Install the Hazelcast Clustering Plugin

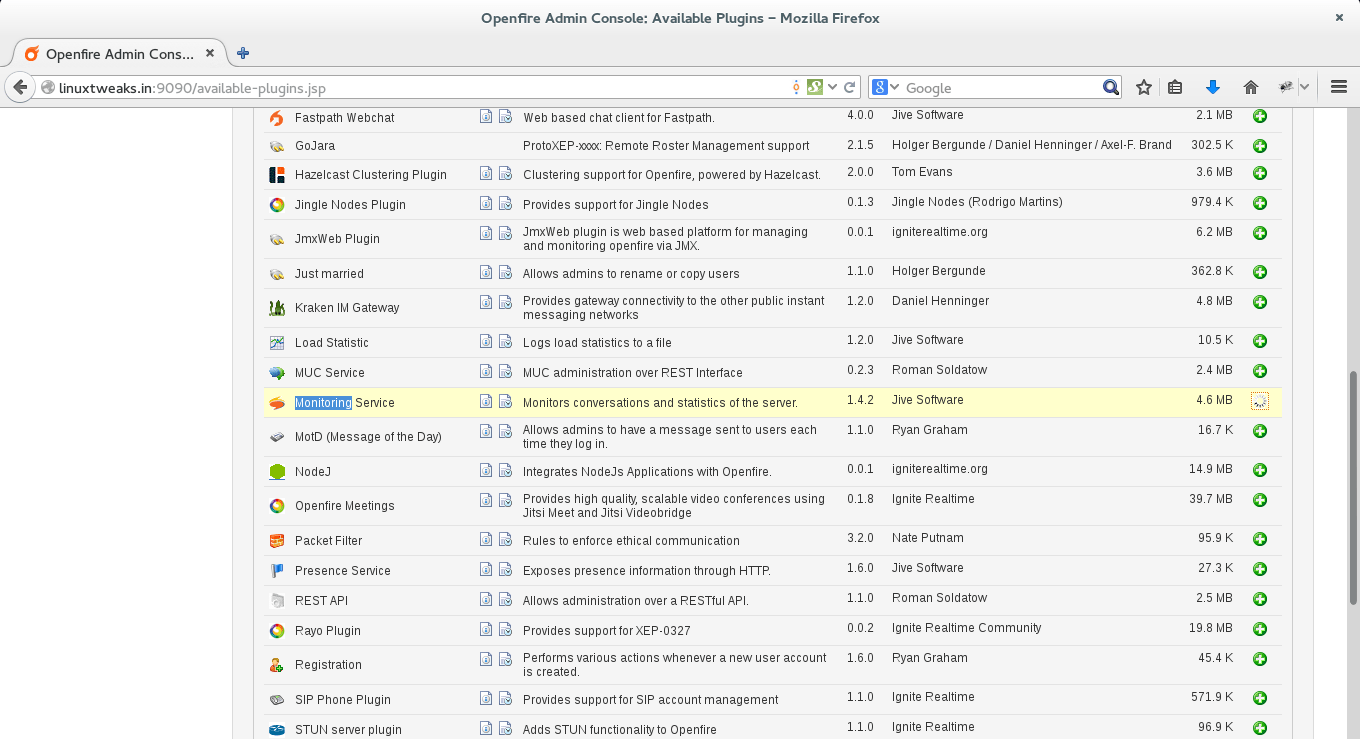pos(1260,174)
